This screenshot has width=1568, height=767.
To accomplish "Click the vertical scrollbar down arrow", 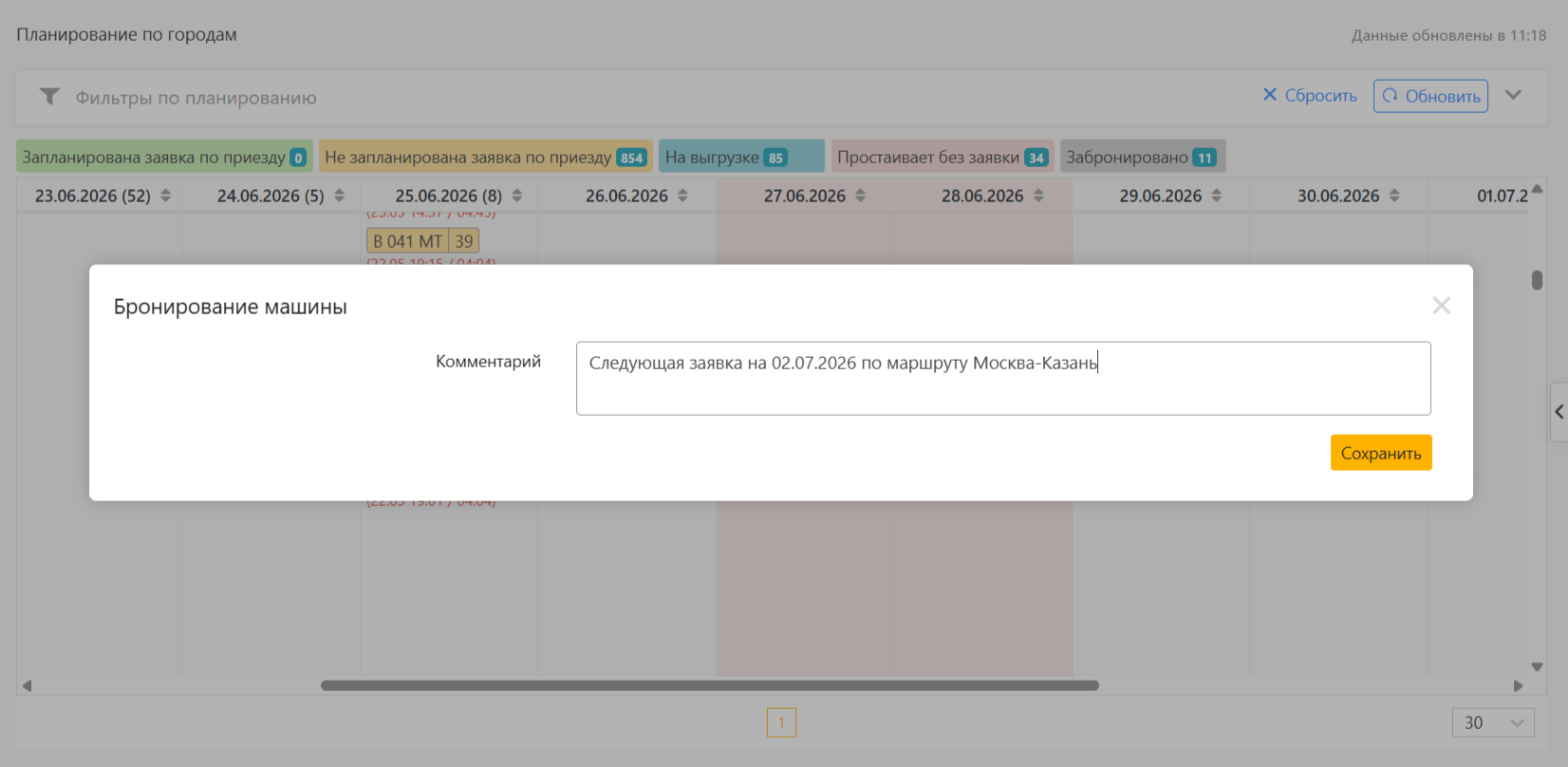I will tap(1537, 667).
